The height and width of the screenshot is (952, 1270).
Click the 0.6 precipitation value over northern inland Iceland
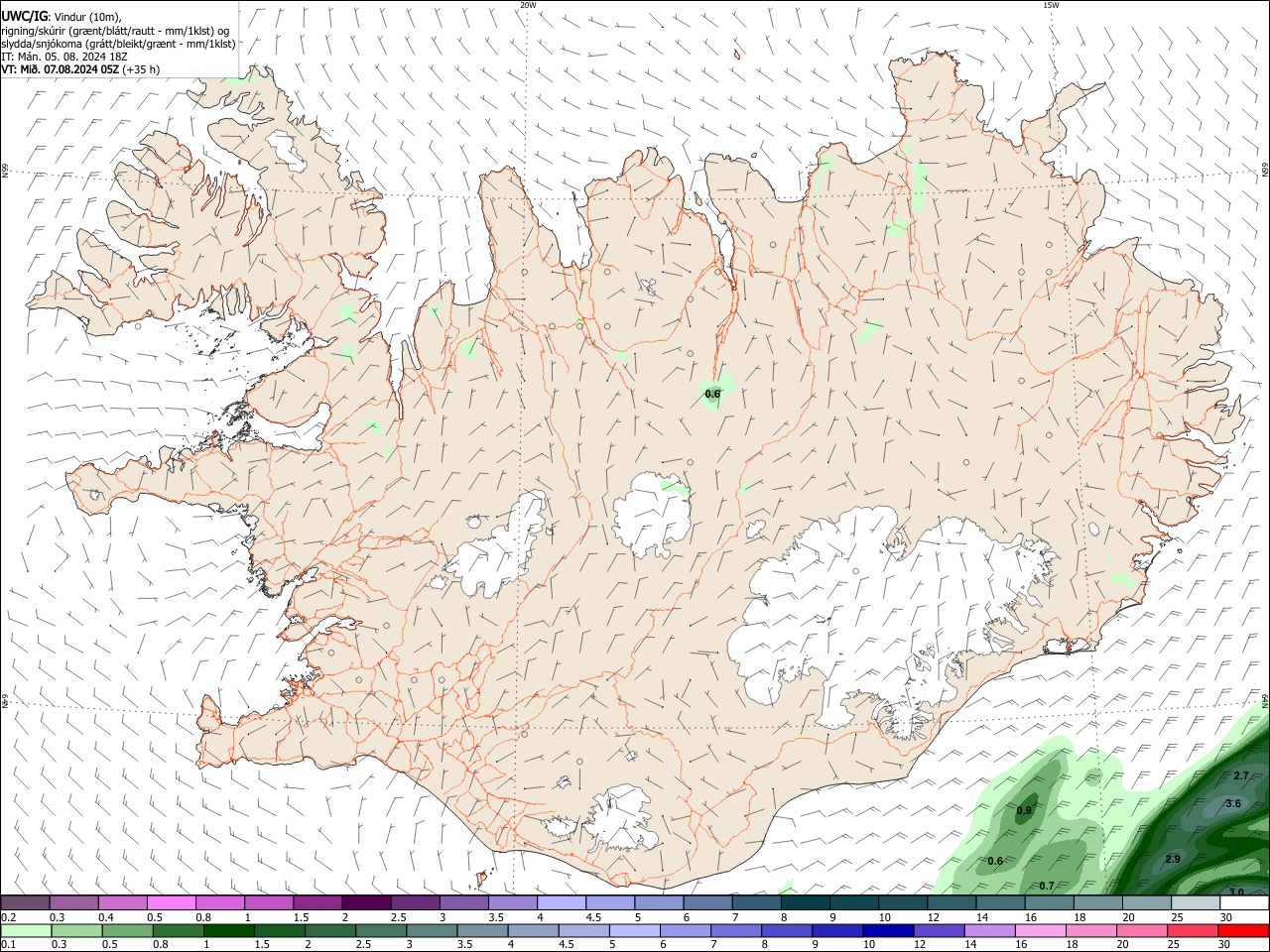click(x=712, y=394)
